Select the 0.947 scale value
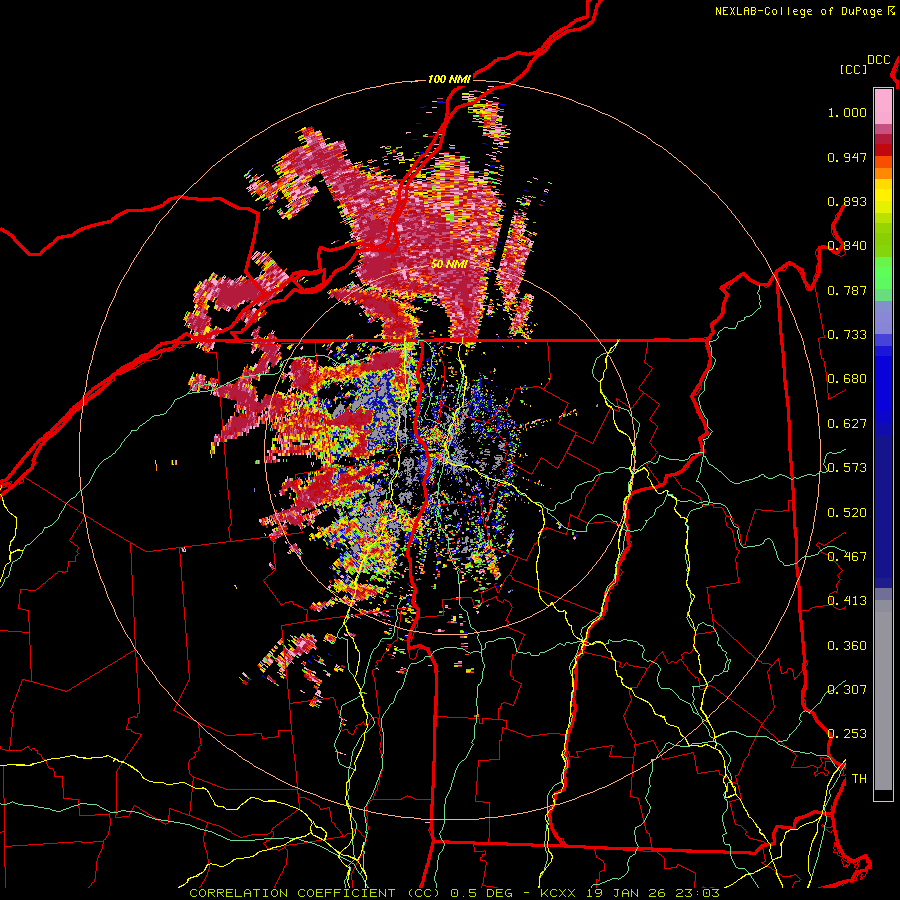Screen dimensions: 900x900 [x=847, y=157]
